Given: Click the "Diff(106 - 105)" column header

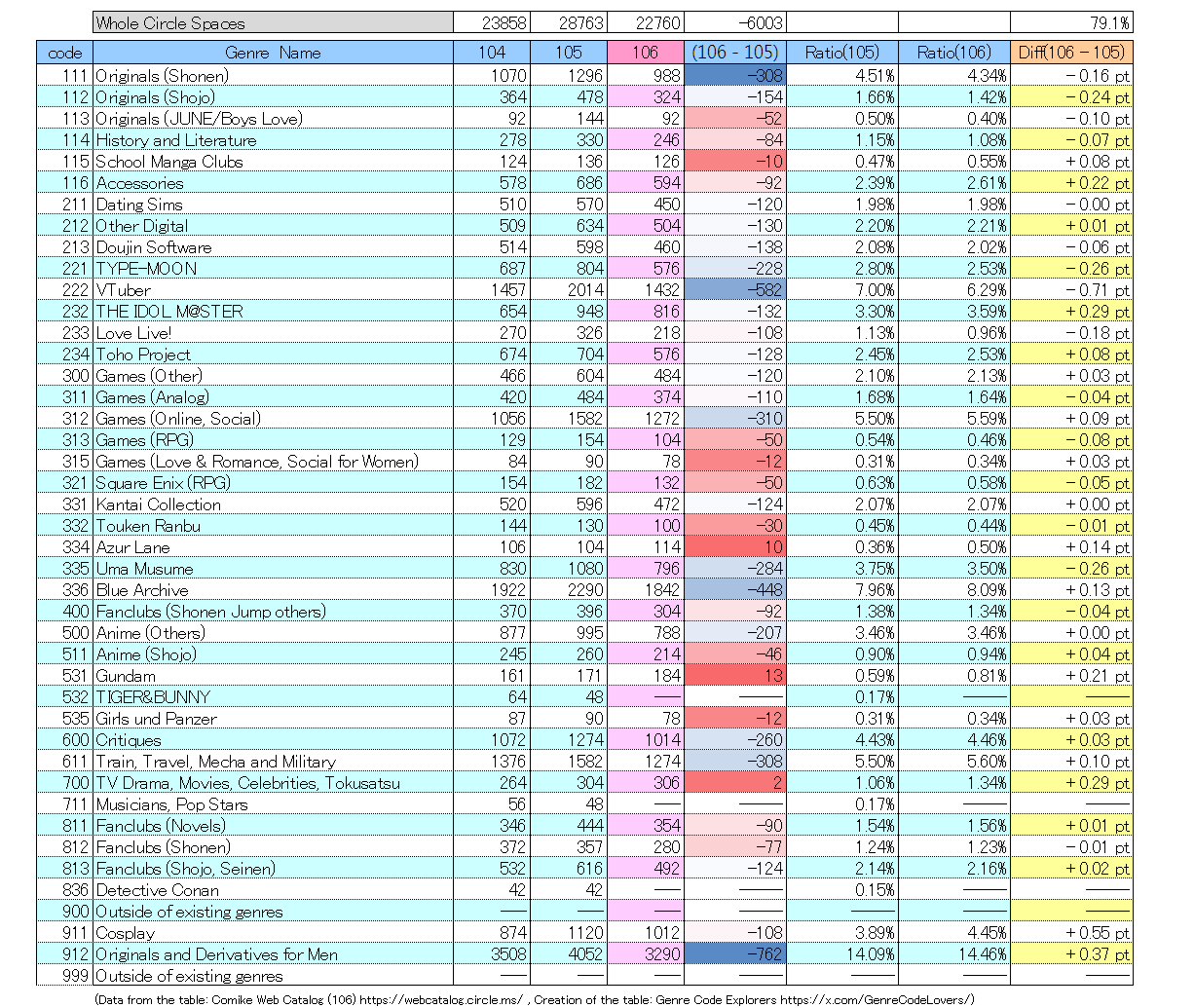Looking at the screenshot, I should coord(1071,53).
